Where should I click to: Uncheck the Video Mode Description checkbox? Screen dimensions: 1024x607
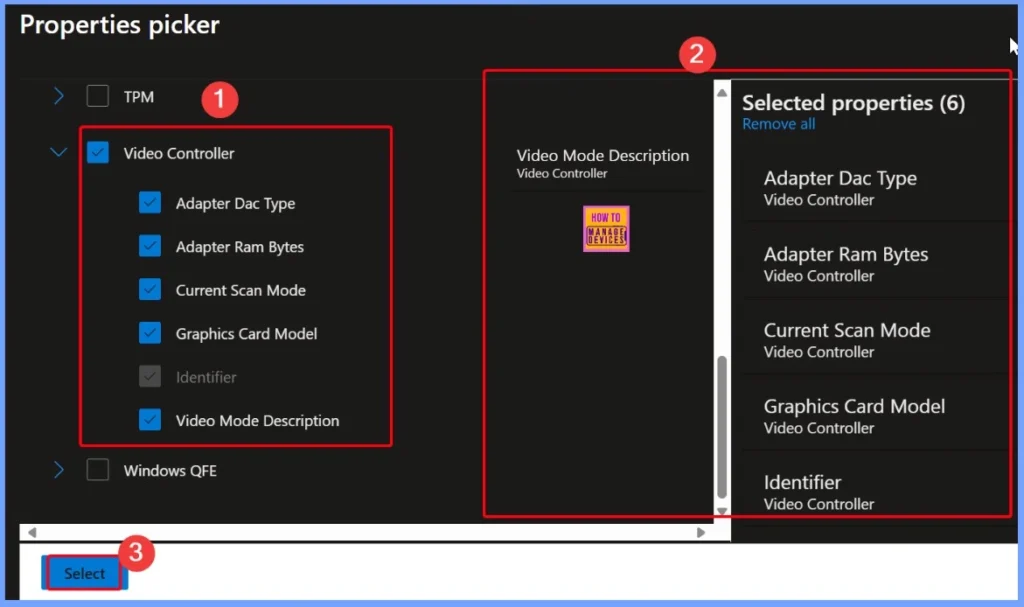[x=150, y=420]
